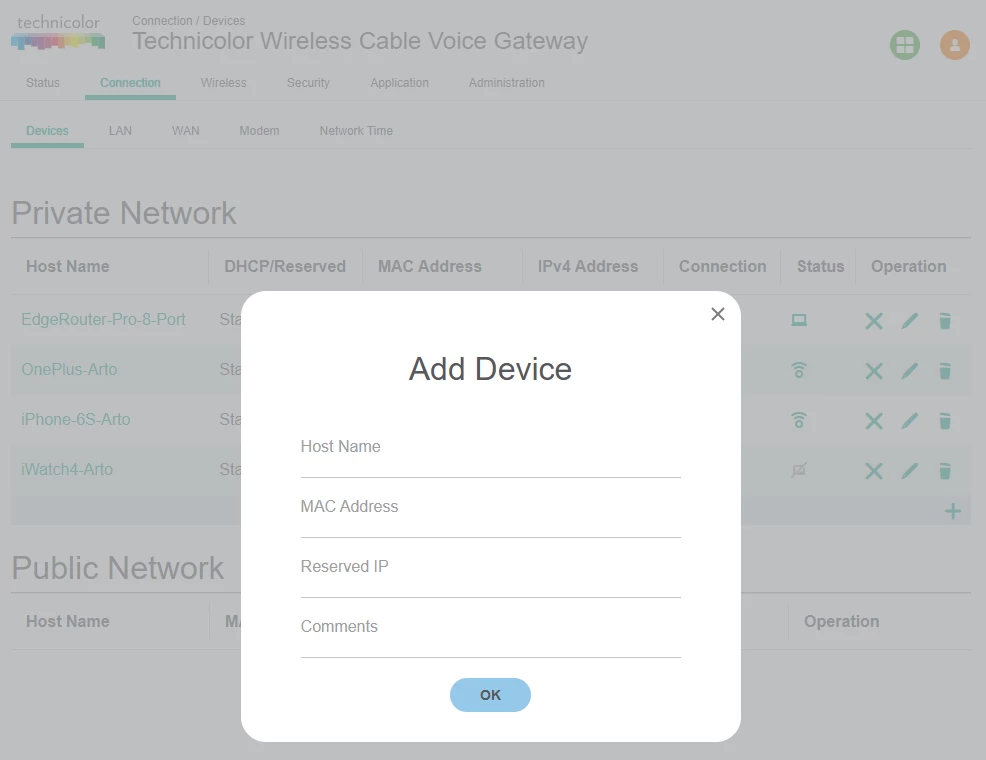Open the orange user account icon
986x760 pixels.
pyautogui.click(x=955, y=45)
